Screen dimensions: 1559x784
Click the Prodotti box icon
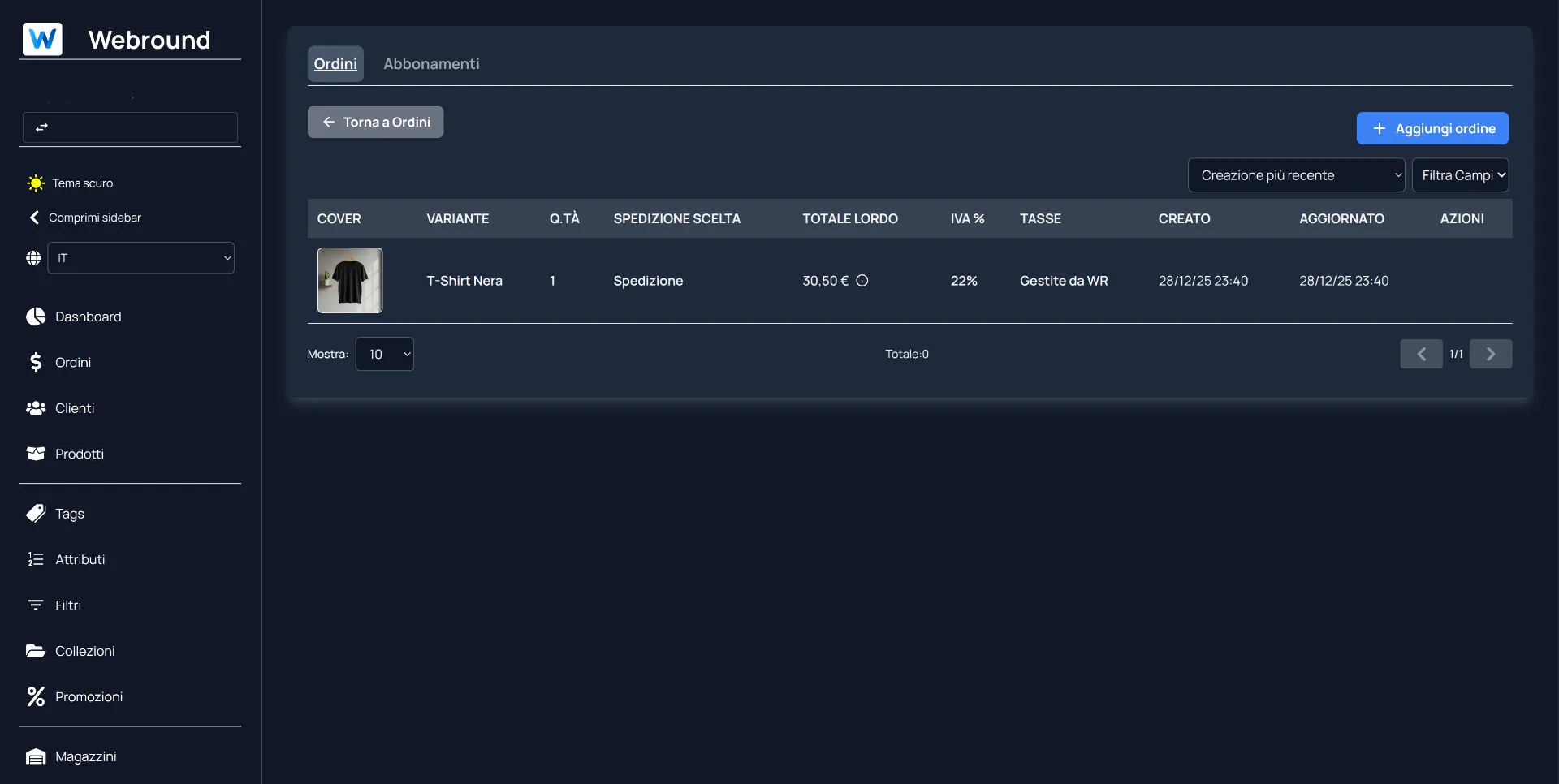[x=36, y=454]
